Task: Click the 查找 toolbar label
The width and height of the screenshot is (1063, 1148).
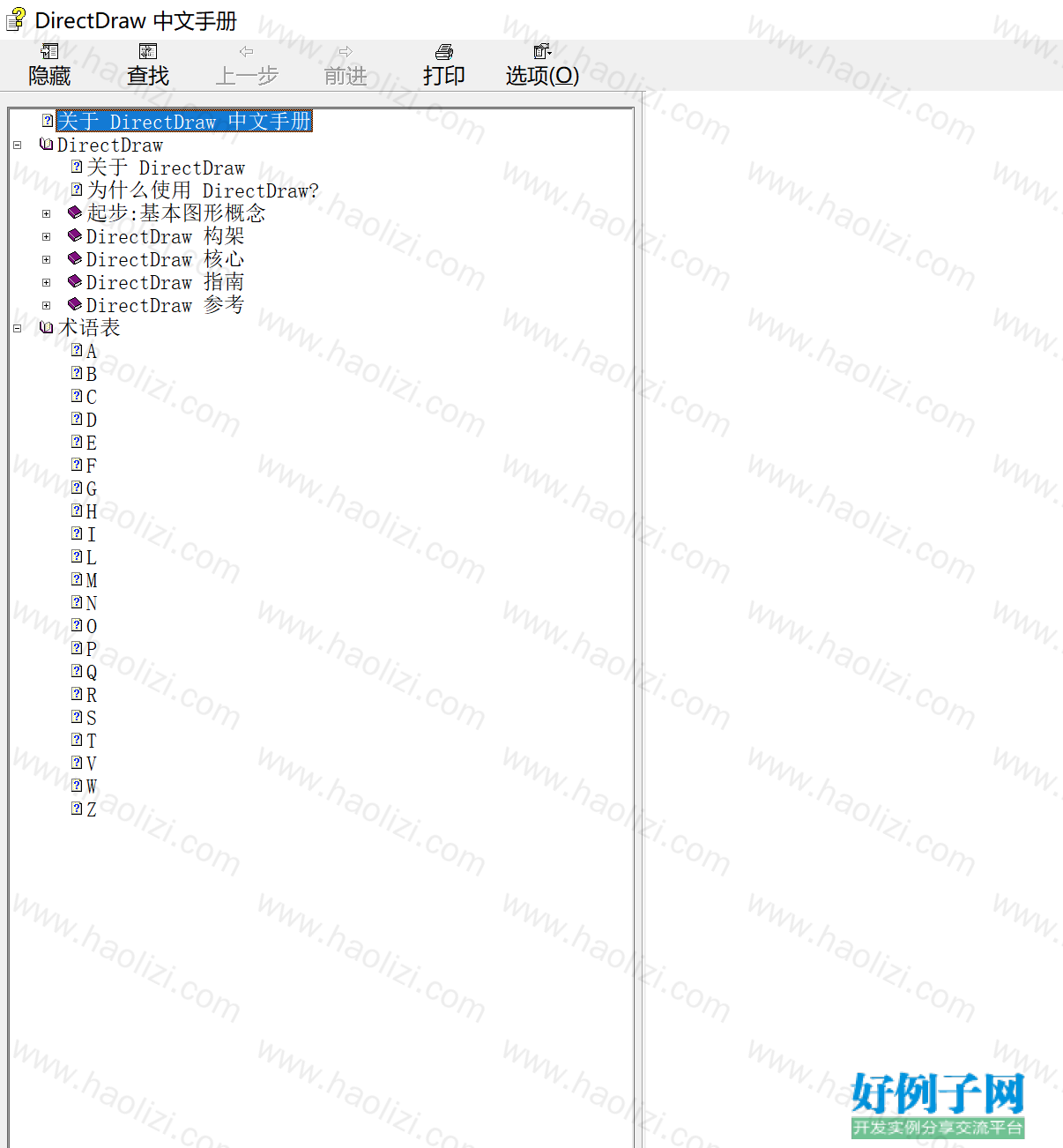Action: (x=148, y=76)
